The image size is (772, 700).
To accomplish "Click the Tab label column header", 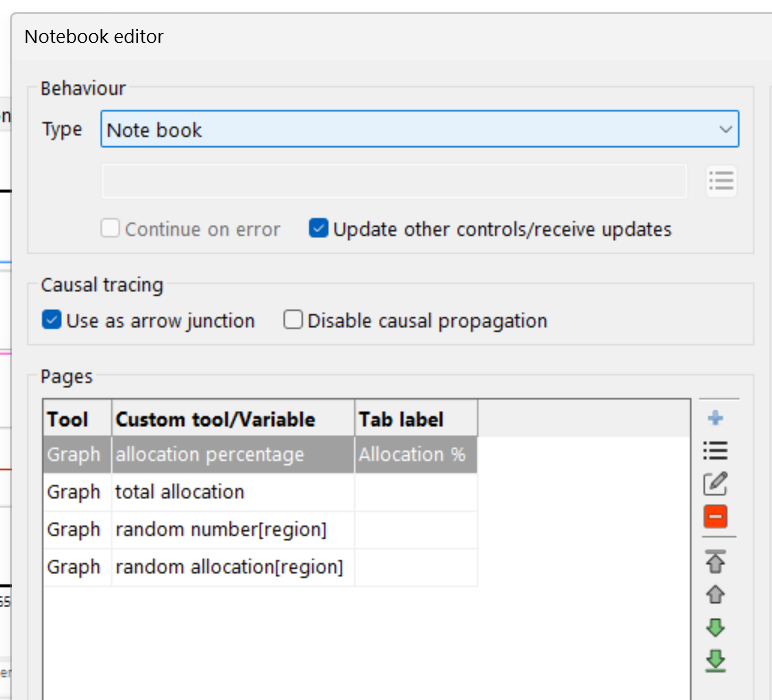I will tap(416, 418).
